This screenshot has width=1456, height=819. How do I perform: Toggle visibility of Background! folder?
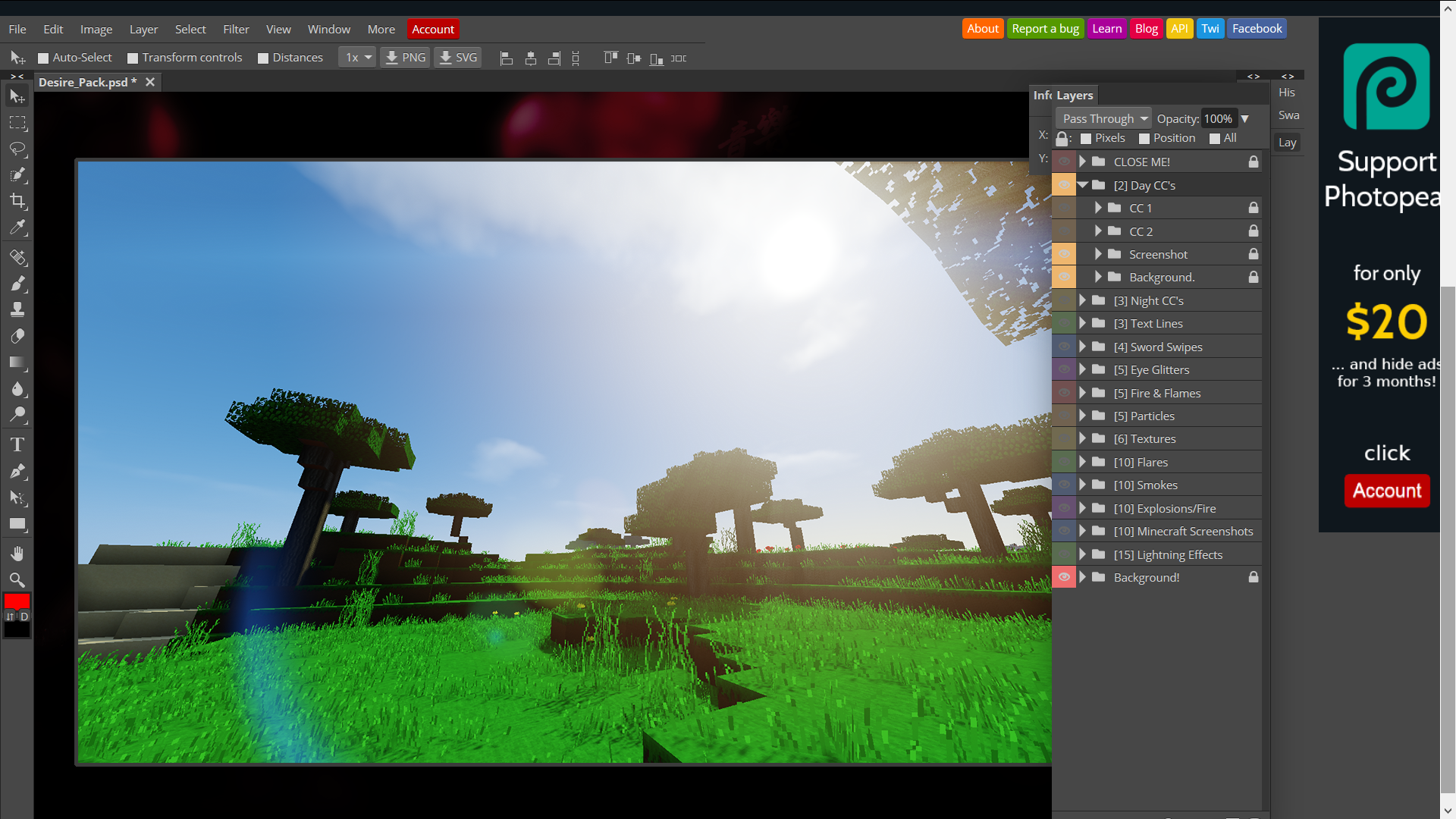(1064, 577)
